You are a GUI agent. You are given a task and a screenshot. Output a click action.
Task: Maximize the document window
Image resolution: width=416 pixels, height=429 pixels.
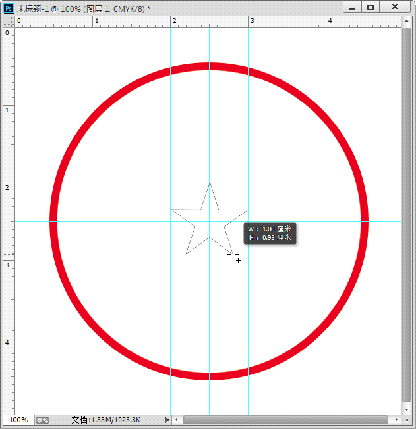371,7
